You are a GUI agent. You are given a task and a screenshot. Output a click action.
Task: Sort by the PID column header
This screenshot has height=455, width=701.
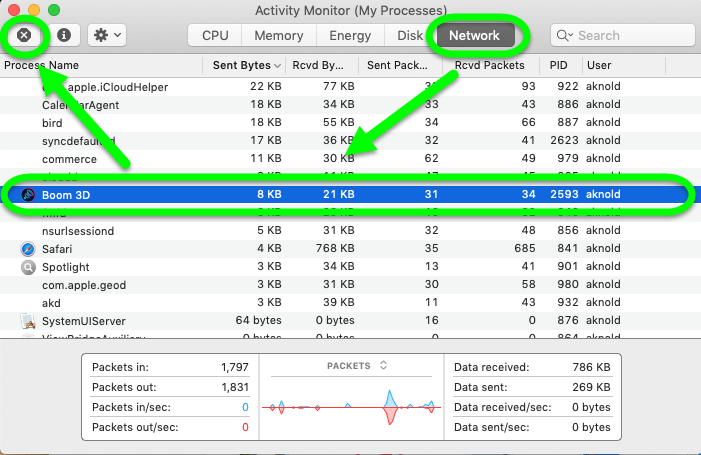tap(558, 65)
